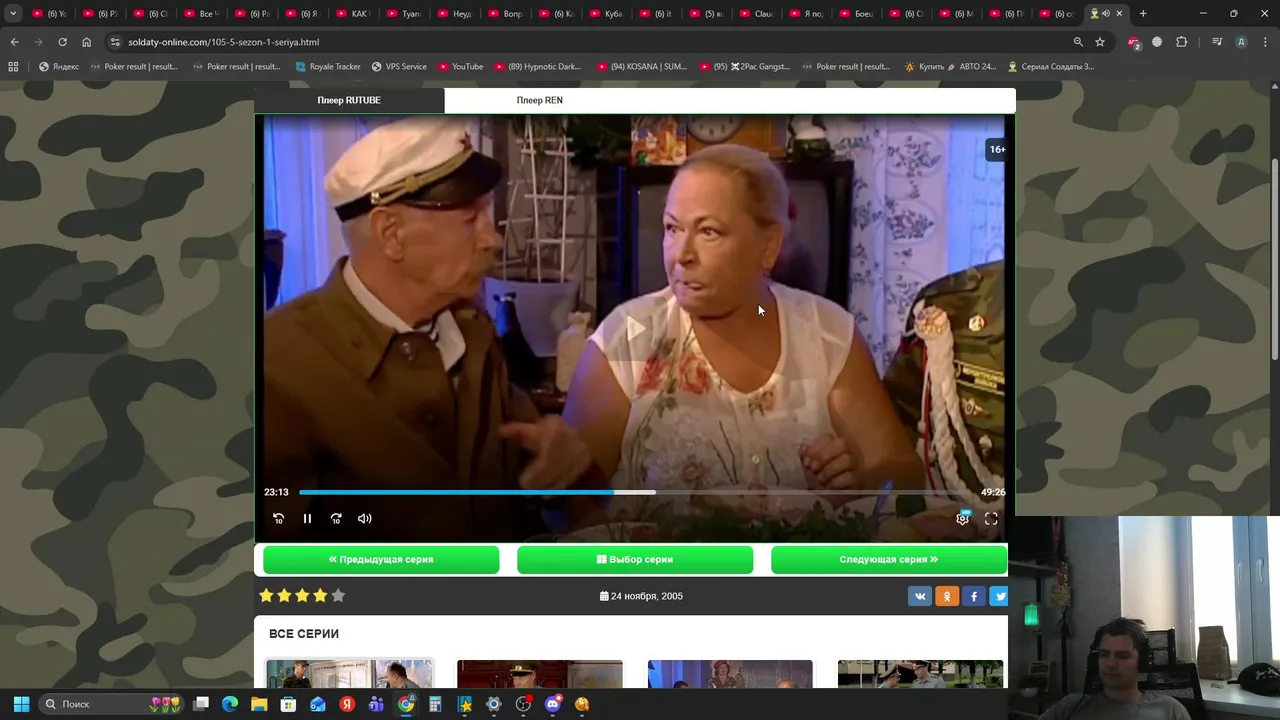Open the Сериал Солдаты 3 bookmark
The image size is (1280, 720).
pos(1051,67)
